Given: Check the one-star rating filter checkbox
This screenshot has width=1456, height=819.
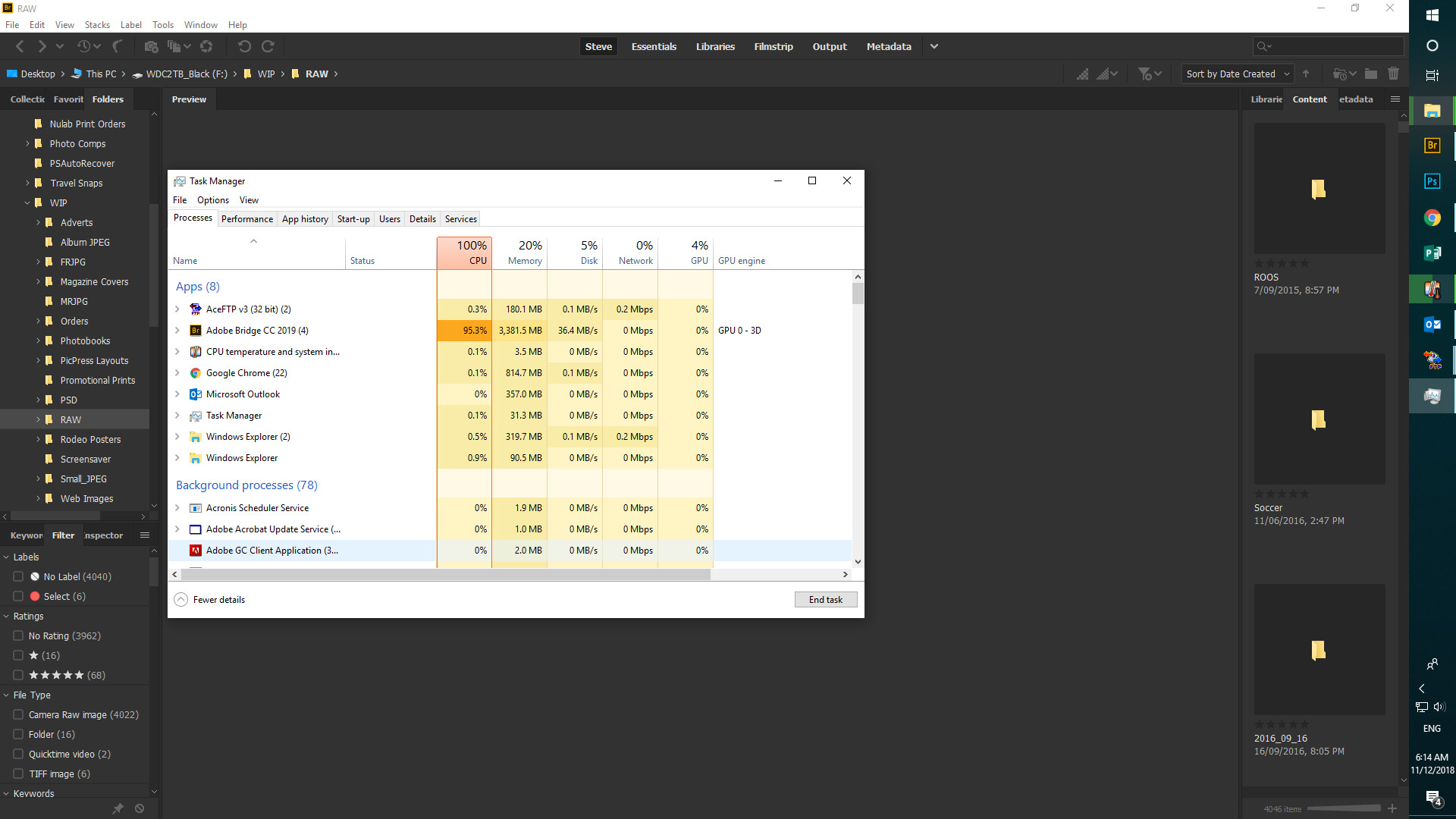Looking at the screenshot, I should 18,655.
